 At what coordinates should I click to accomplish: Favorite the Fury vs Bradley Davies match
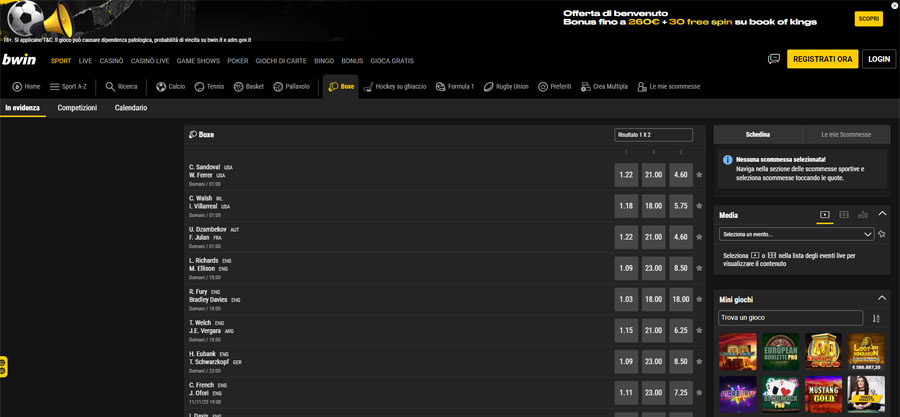699,299
